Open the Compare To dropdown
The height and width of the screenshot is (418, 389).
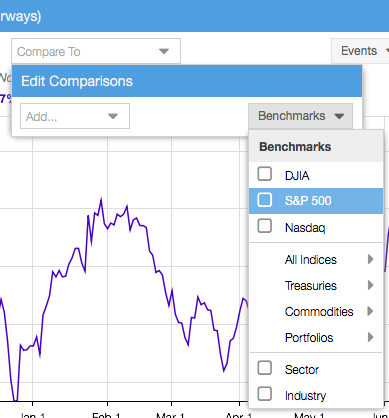point(96,51)
